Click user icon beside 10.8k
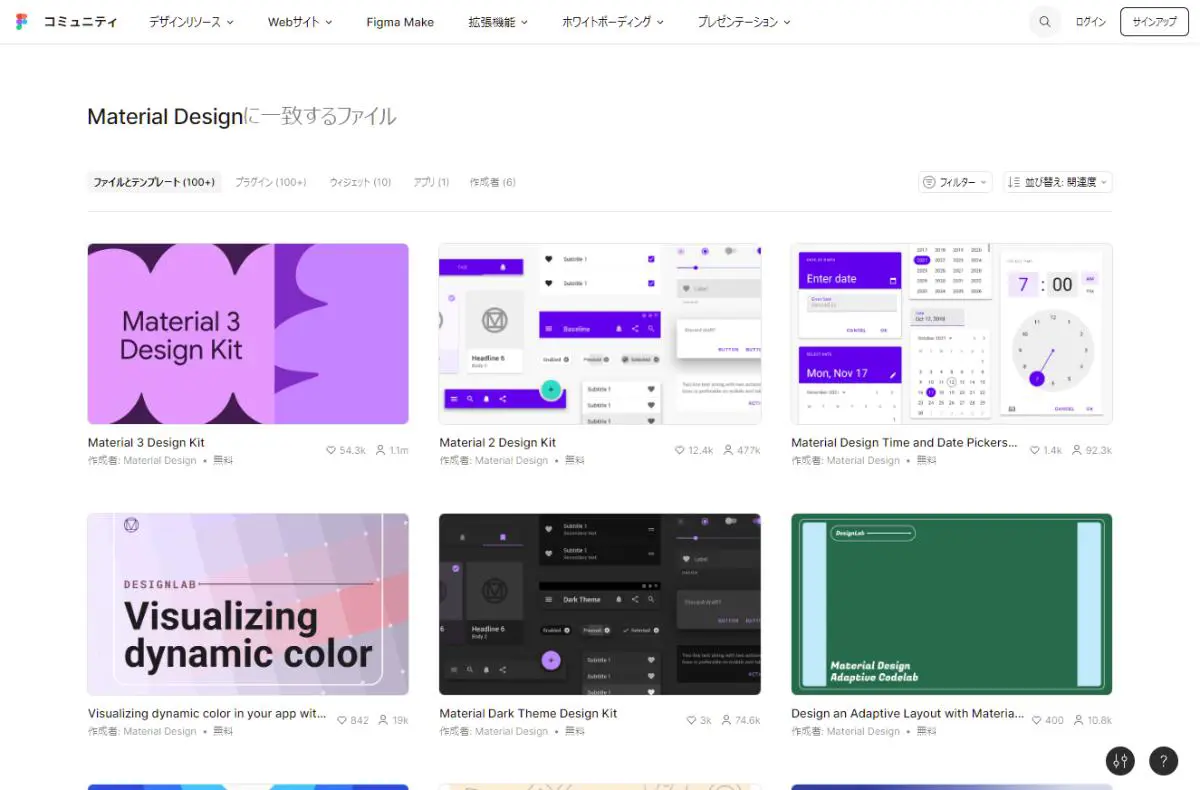1200x790 pixels. click(x=1078, y=721)
